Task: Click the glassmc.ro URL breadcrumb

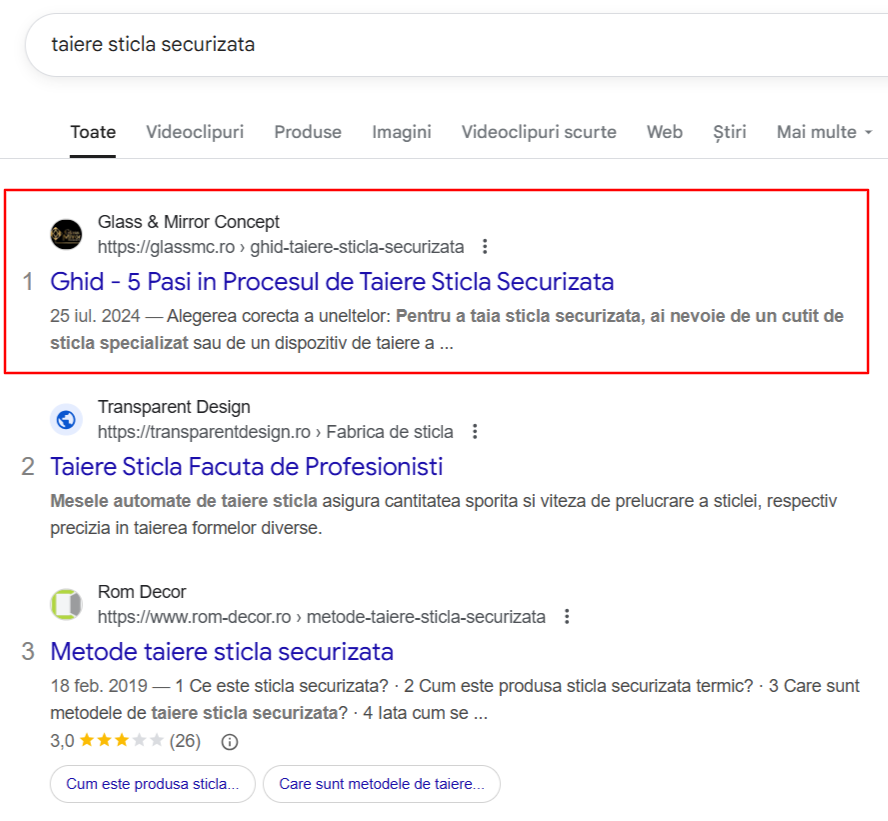Action: pos(281,247)
